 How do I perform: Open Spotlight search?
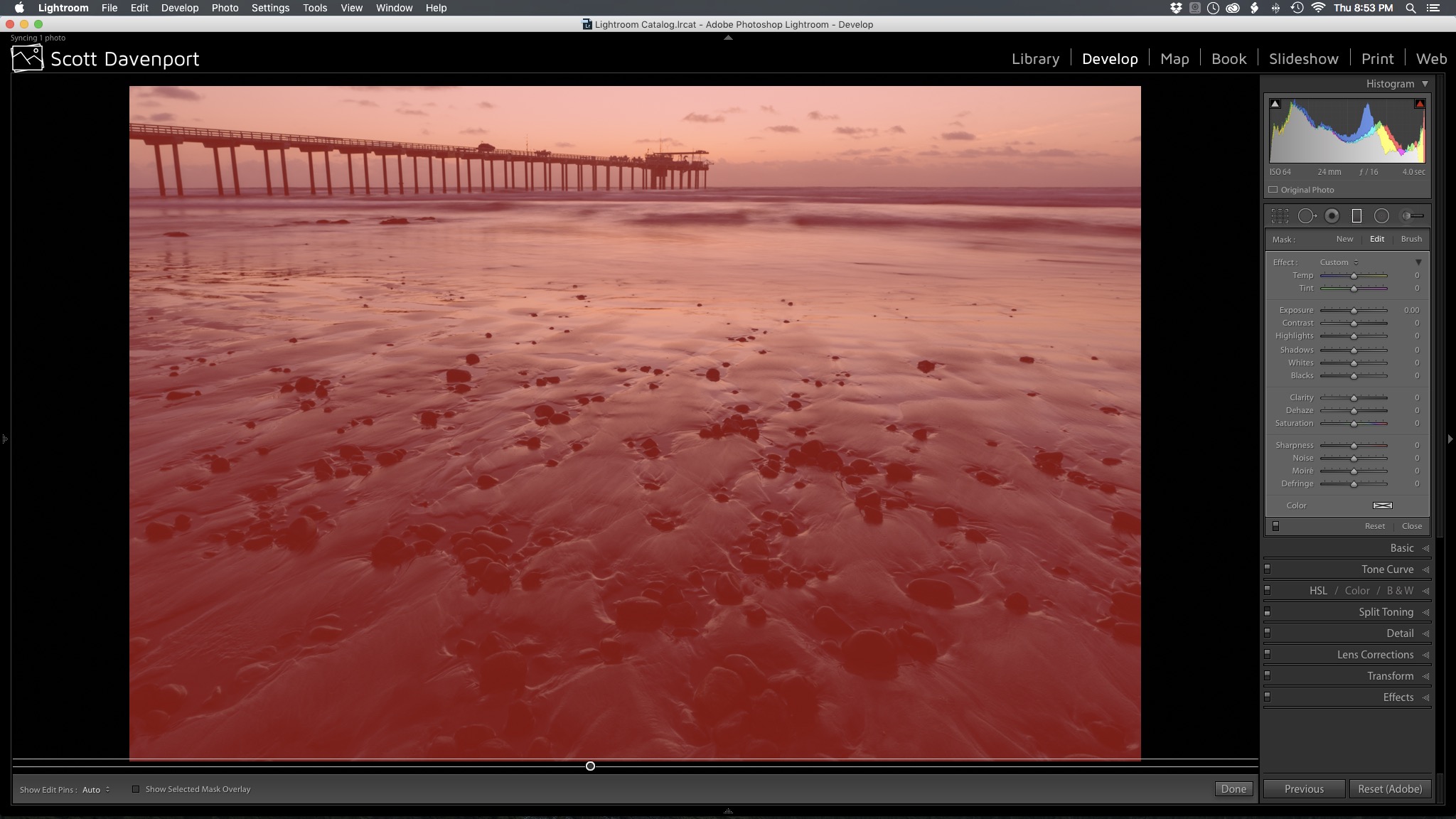point(1410,8)
